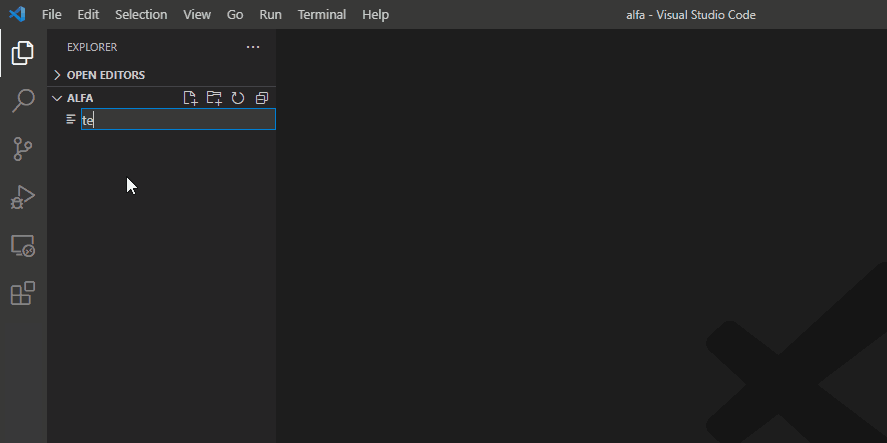Click New File icon in ALFA header

190,98
